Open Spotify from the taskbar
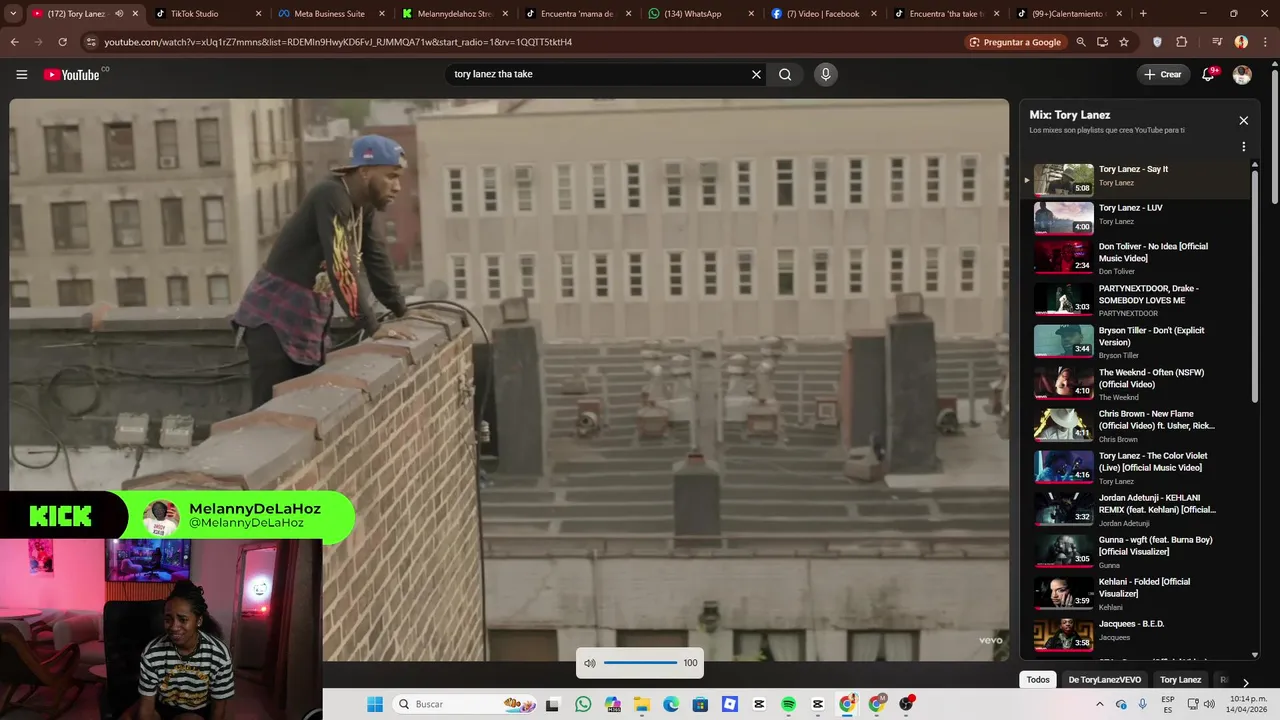Viewport: 1280px width, 720px height. point(788,704)
